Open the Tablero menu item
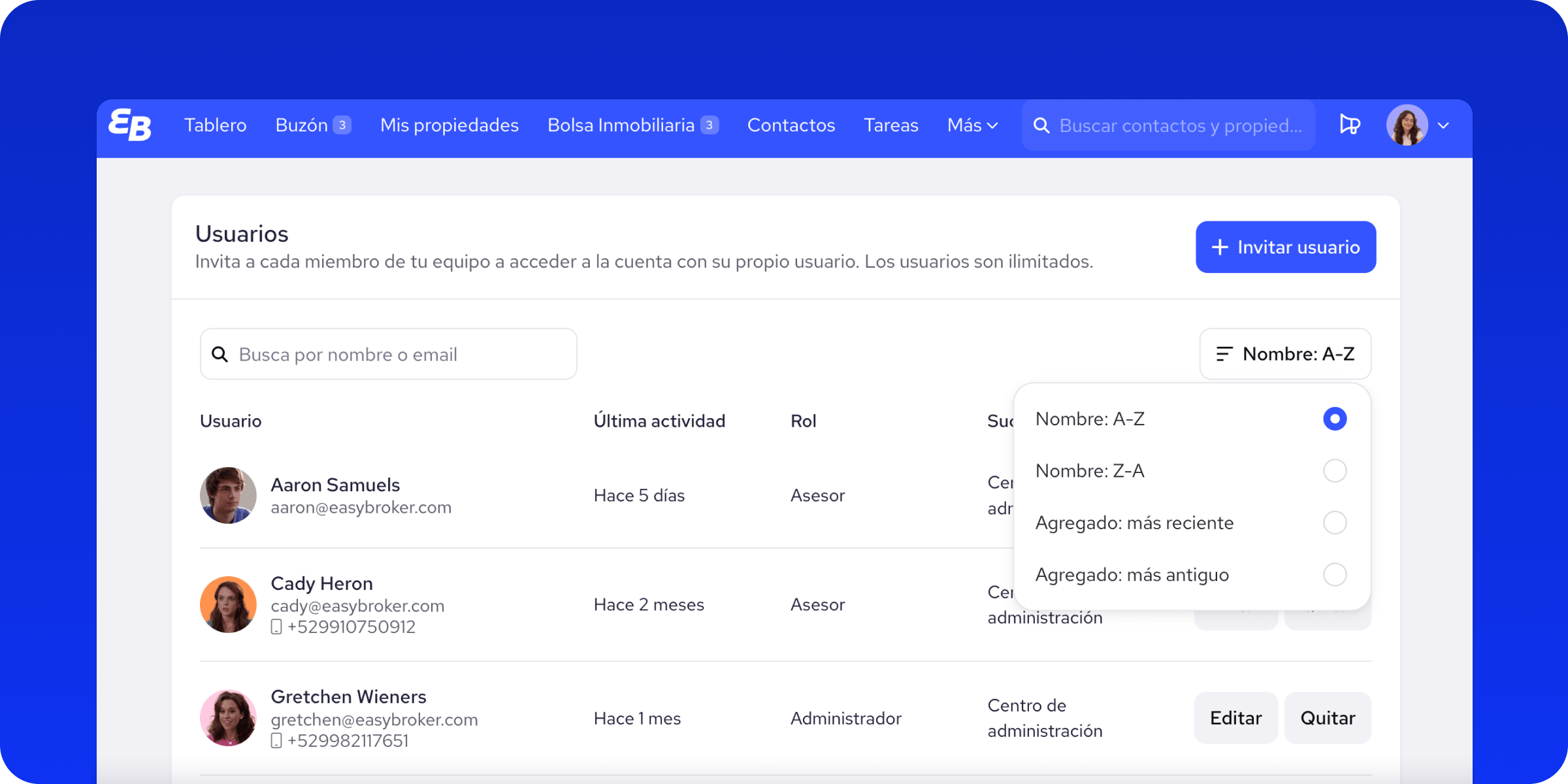 216,125
